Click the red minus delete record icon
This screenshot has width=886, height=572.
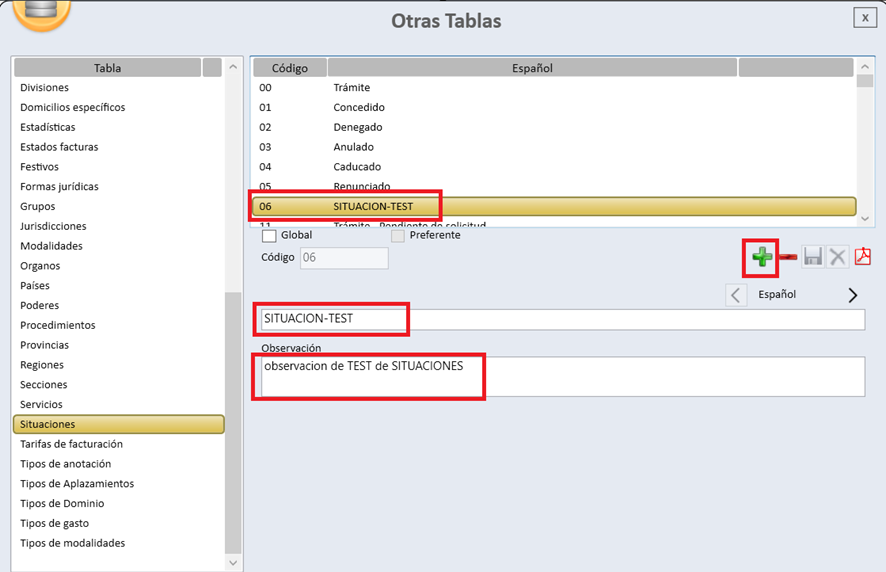click(x=788, y=258)
